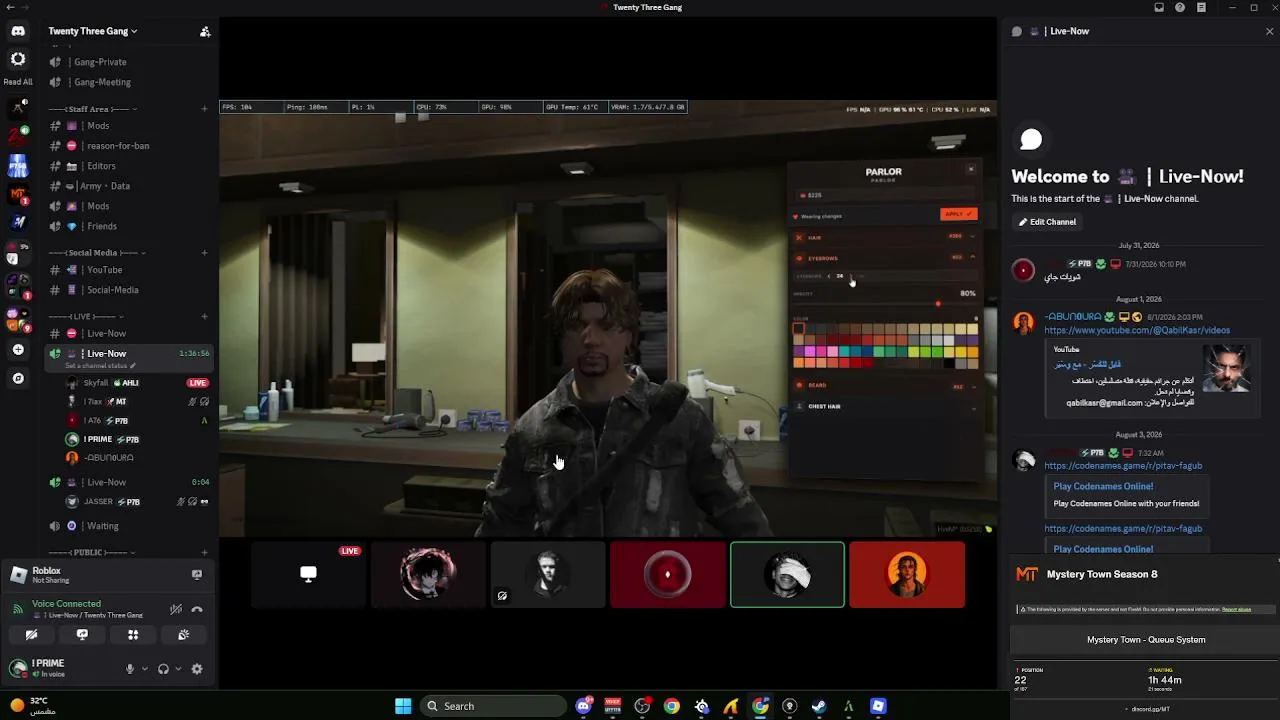Viewport: 1280px width, 720px height.
Task: Click the Steam icon in the taskbar
Action: (819, 706)
